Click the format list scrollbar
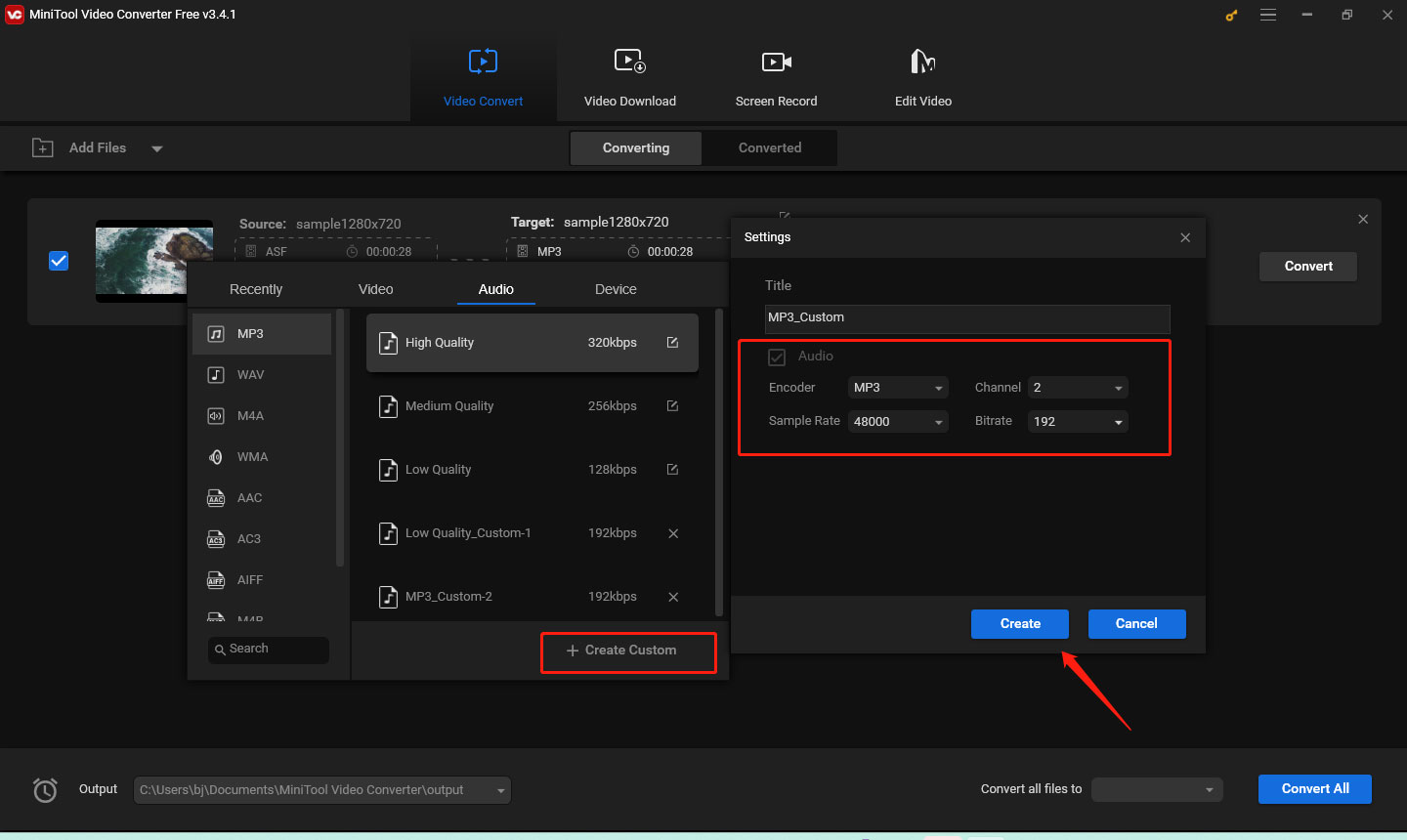Viewport: 1407px width, 840px height. pos(340,438)
